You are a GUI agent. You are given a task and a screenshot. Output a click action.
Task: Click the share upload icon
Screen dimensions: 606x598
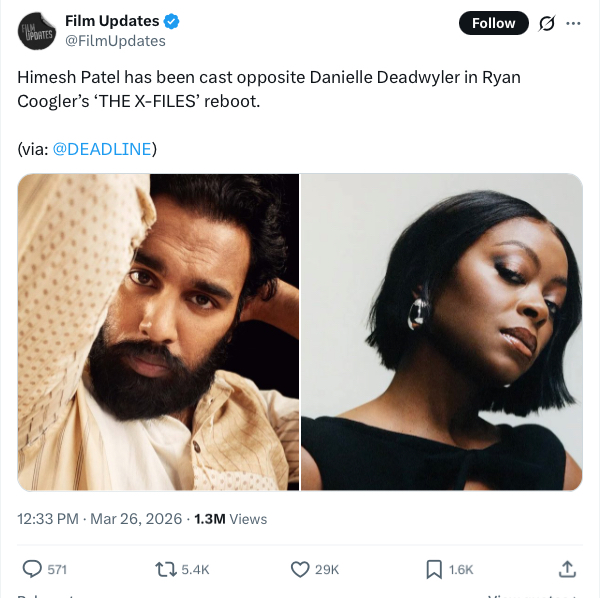567,569
